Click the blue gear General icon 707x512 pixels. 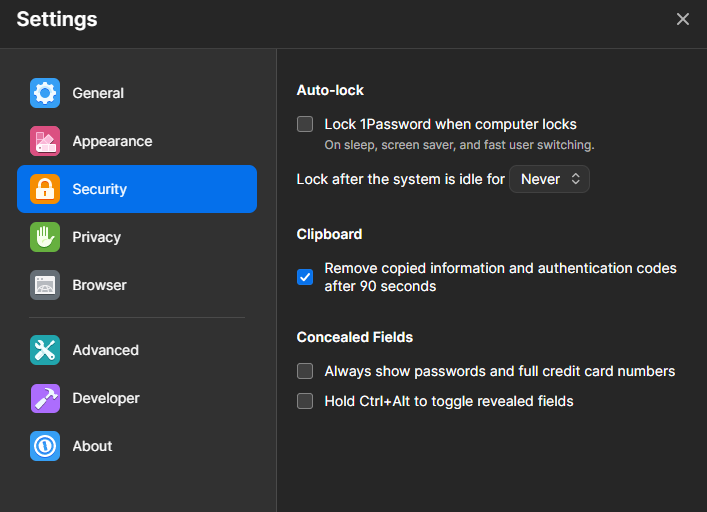pyautogui.click(x=45, y=93)
